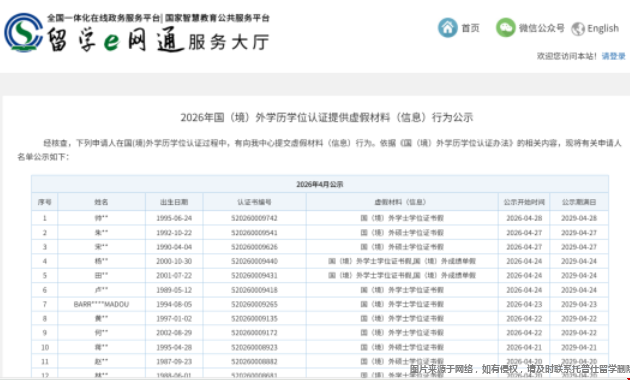Image resolution: width=630 pixels, height=380 pixels.
Task: Click start date 2026-04-23
Action: tap(524, 304)
